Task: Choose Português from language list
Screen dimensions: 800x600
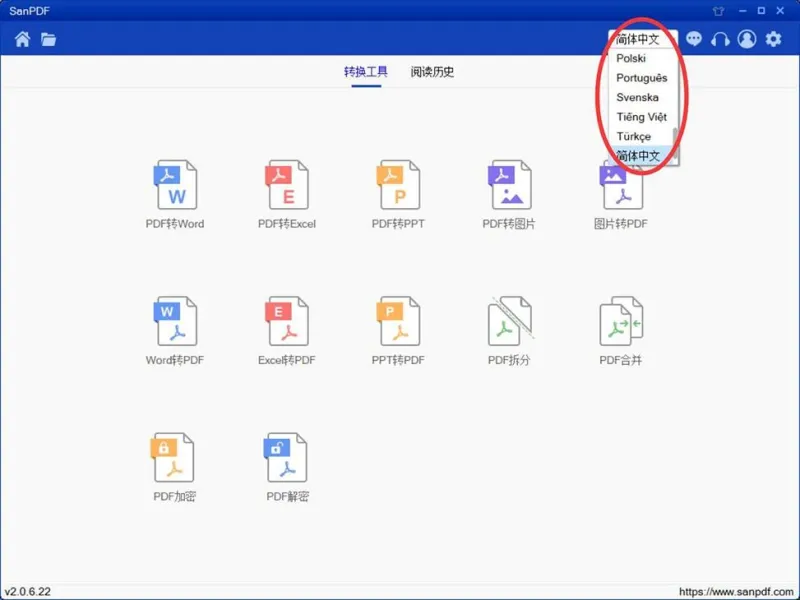Action: coord(641,78)
